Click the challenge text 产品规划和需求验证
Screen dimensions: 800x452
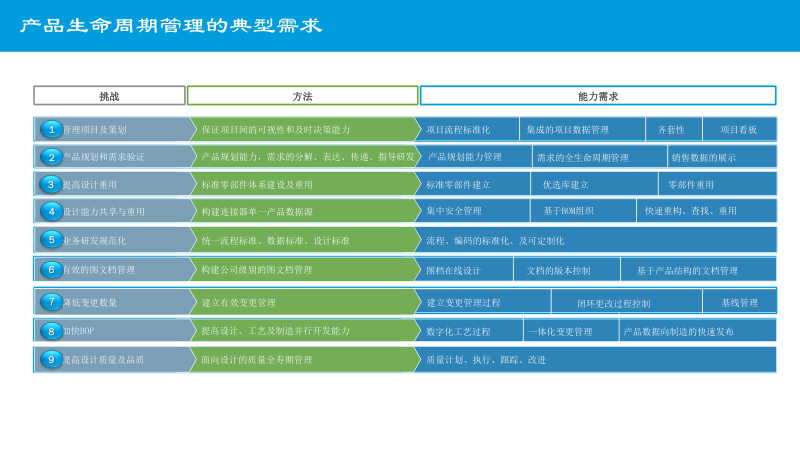tap(104, 157)
